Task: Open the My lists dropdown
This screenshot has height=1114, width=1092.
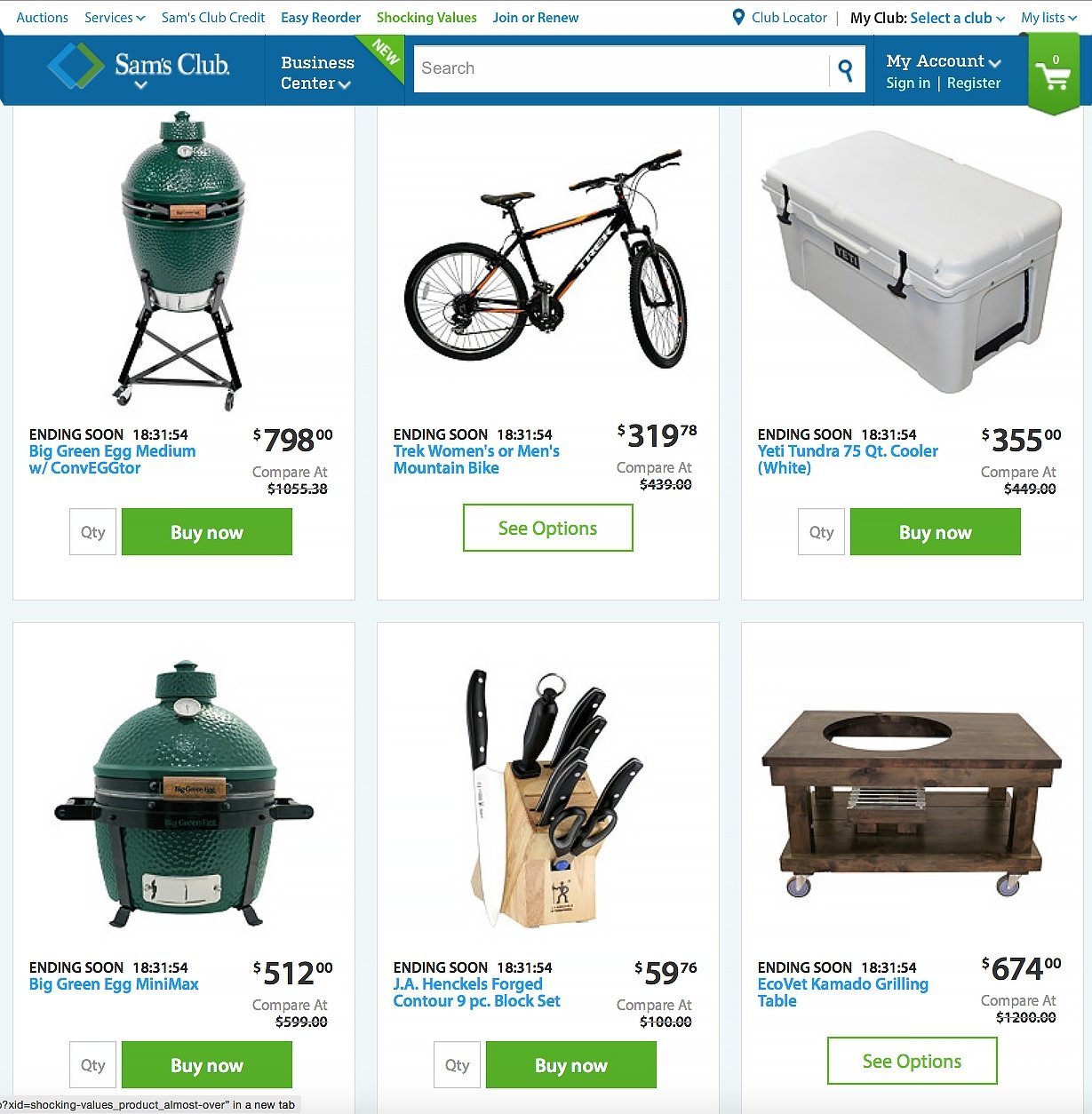Action: 1048,18
